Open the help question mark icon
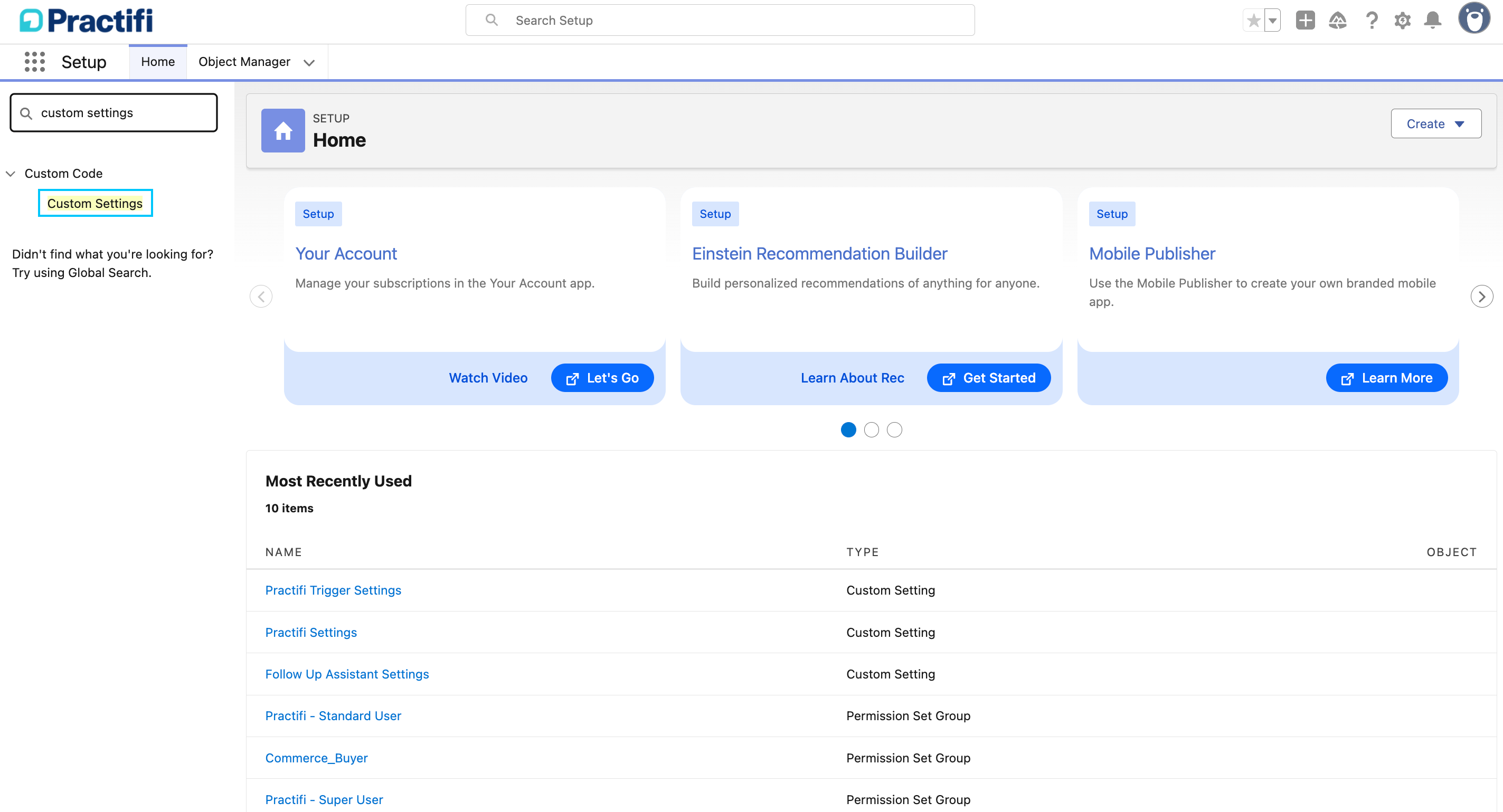This screenshot has width=1503, height=812. coord(1372,21)
